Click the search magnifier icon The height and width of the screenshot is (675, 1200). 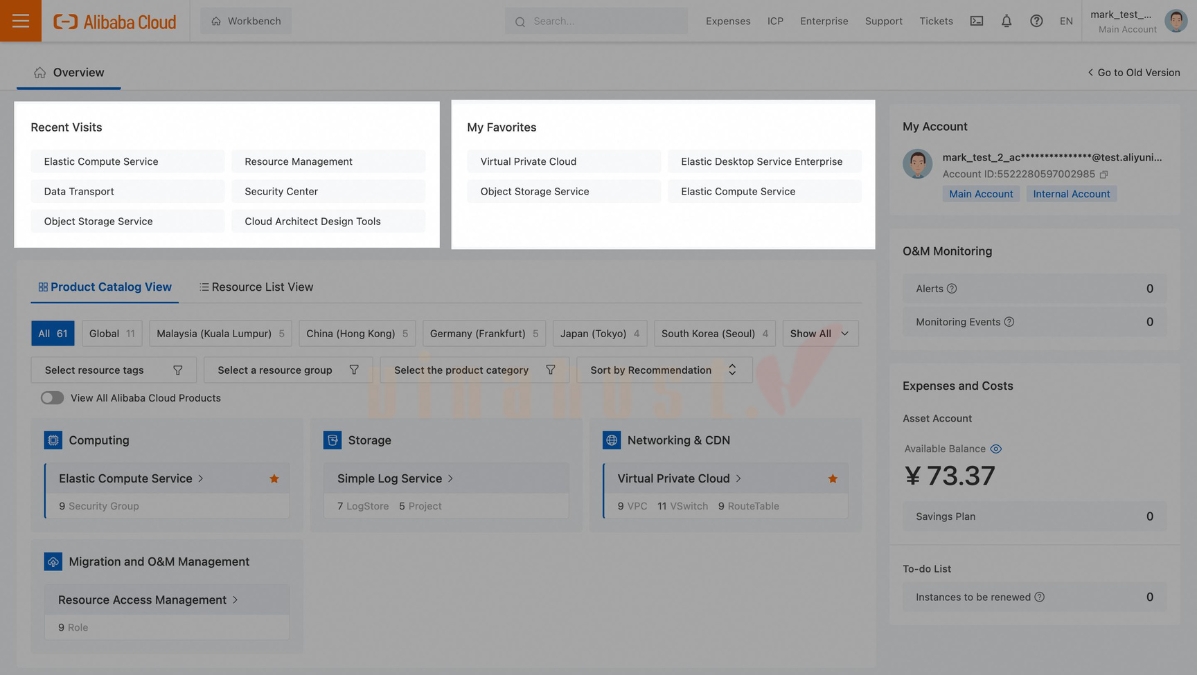520,21
